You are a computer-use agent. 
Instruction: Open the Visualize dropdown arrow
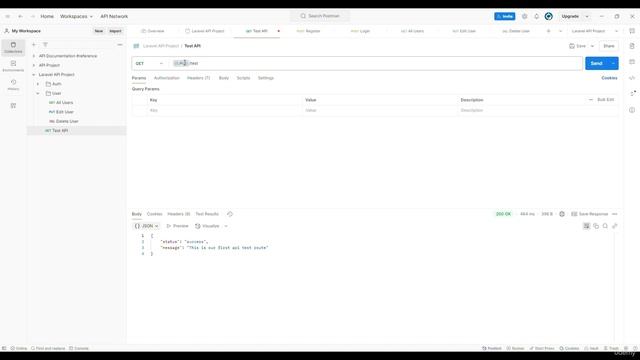point(226,226)
